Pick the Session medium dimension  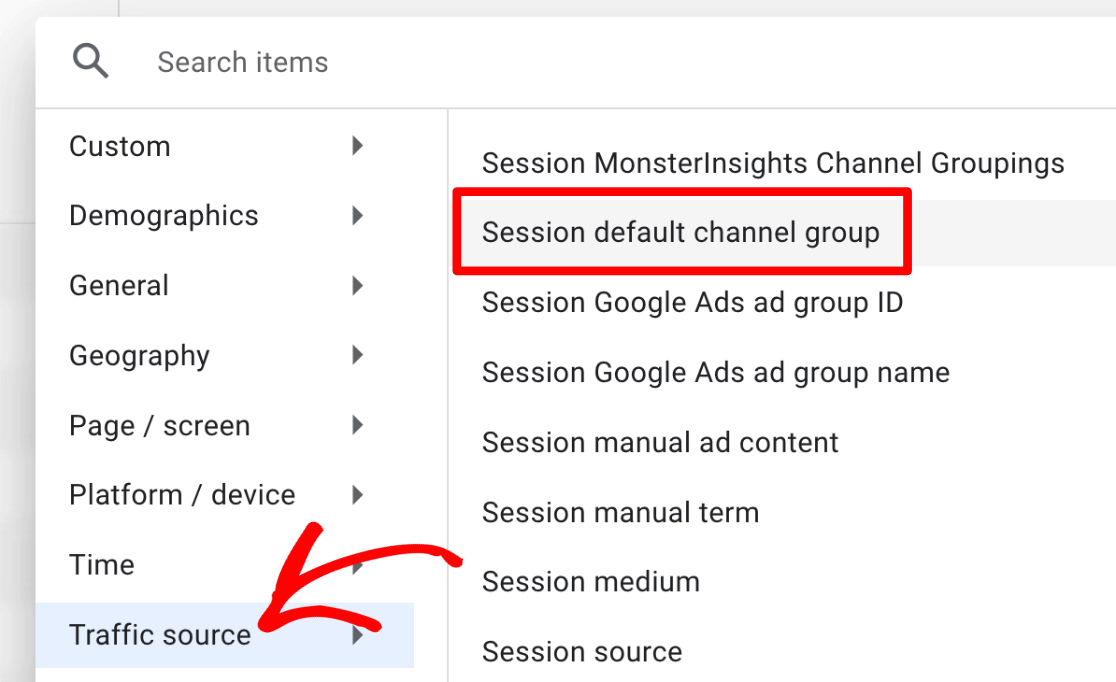pyautogui.click(x=590, y=581)
